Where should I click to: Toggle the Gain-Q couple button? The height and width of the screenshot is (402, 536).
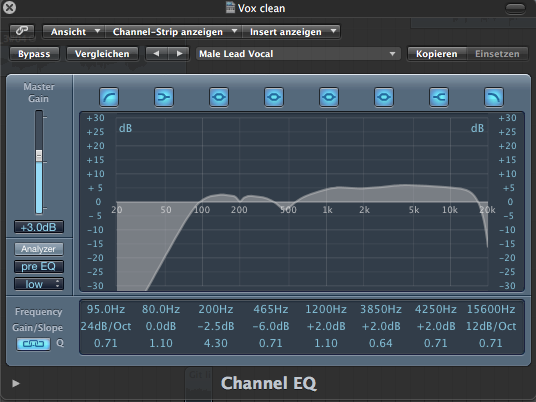tap(34, 344)
